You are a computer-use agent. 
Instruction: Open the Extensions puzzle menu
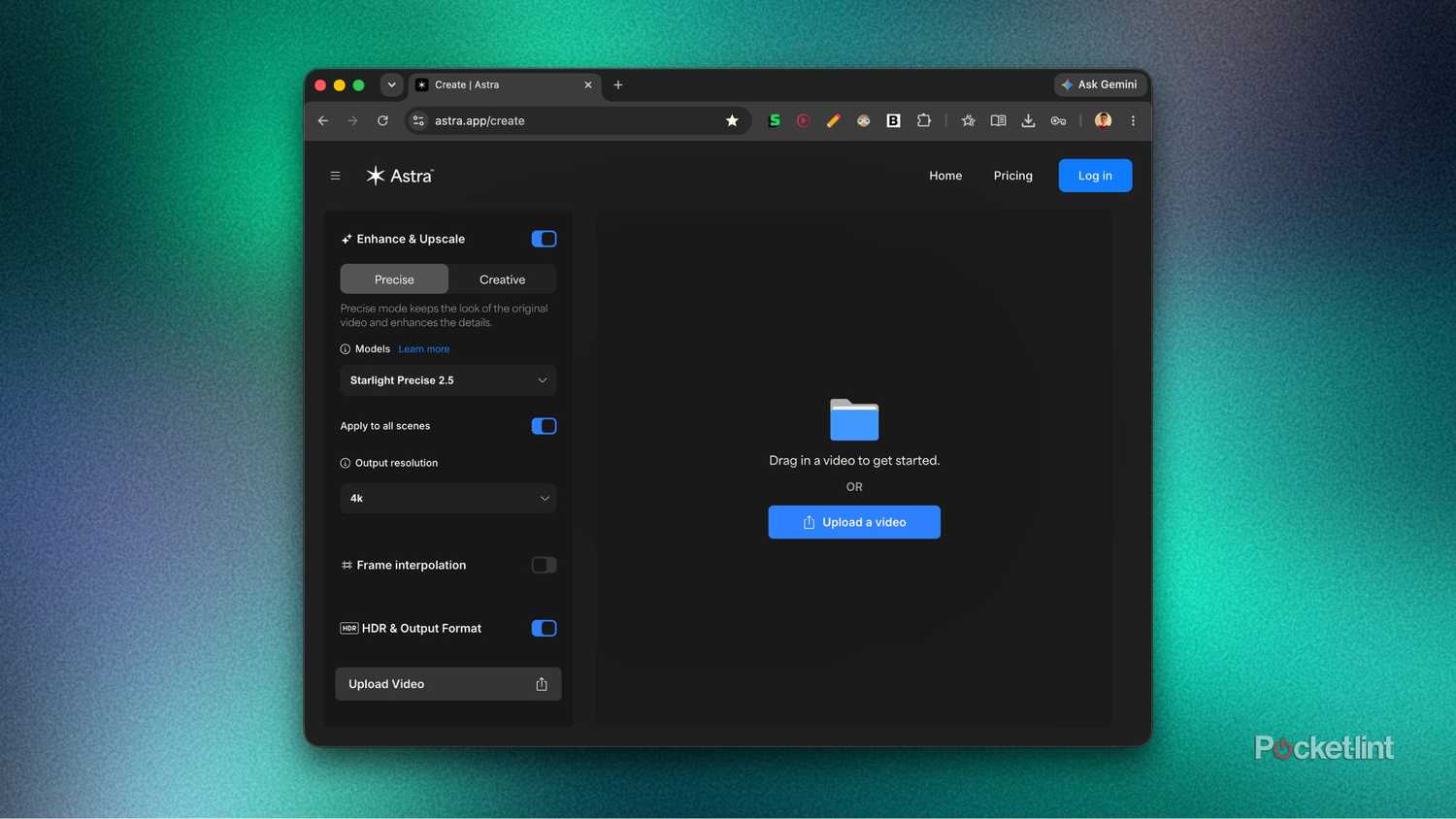(924, 120)
